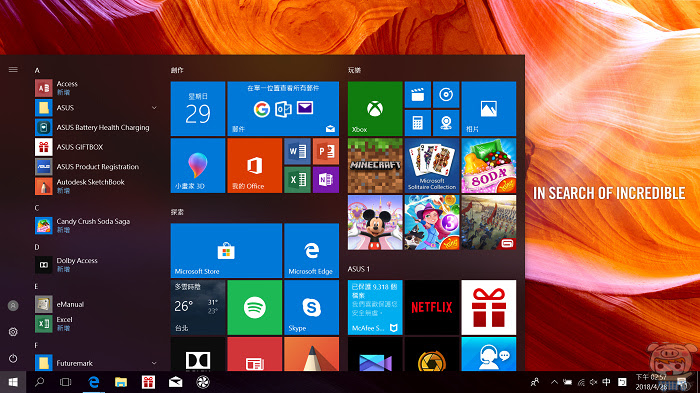Open Mail from the taskbar
Viewport: 700px width, 393px height.
click(x=175, y=382)
